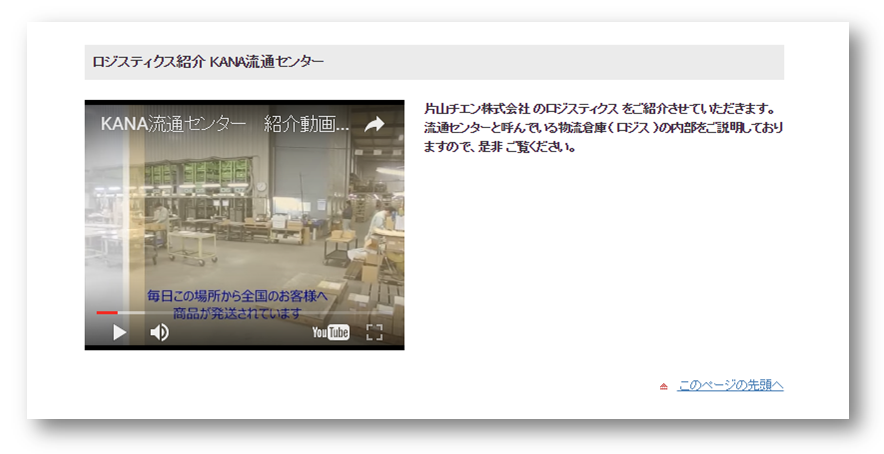Share the video with the arrow icon
Viewport: 884px width, 454px height.
coord(374,125)
